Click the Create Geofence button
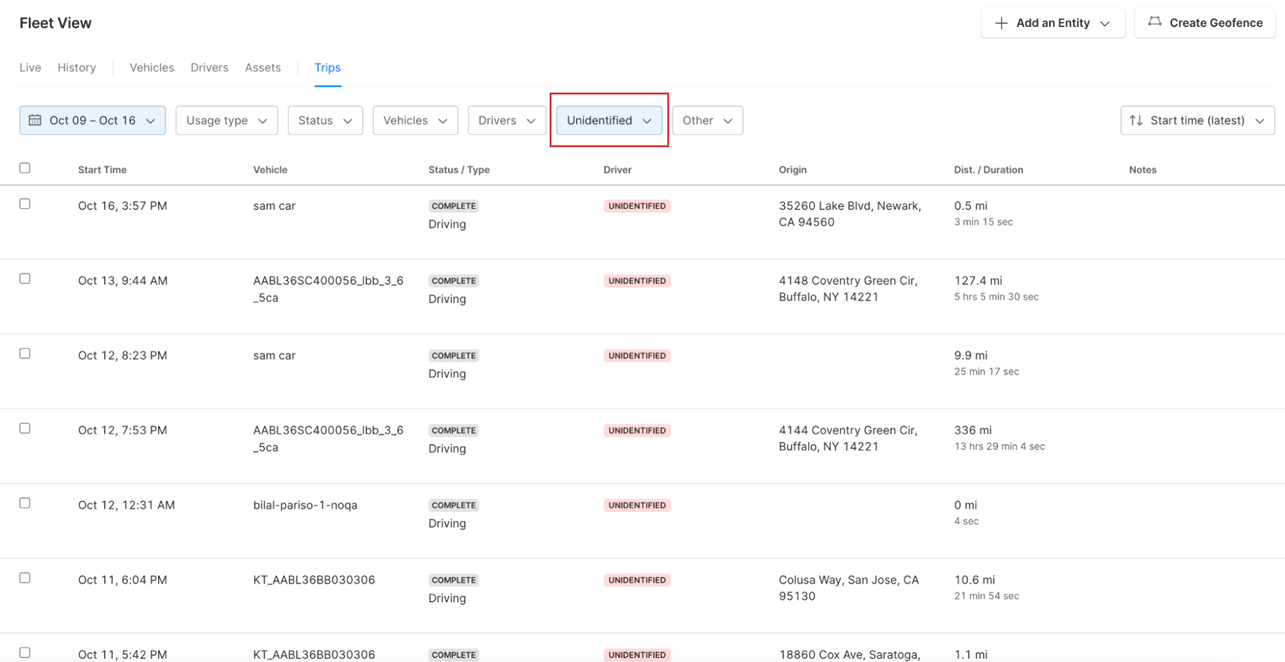1285x662 pixels. pos(1204,23)
